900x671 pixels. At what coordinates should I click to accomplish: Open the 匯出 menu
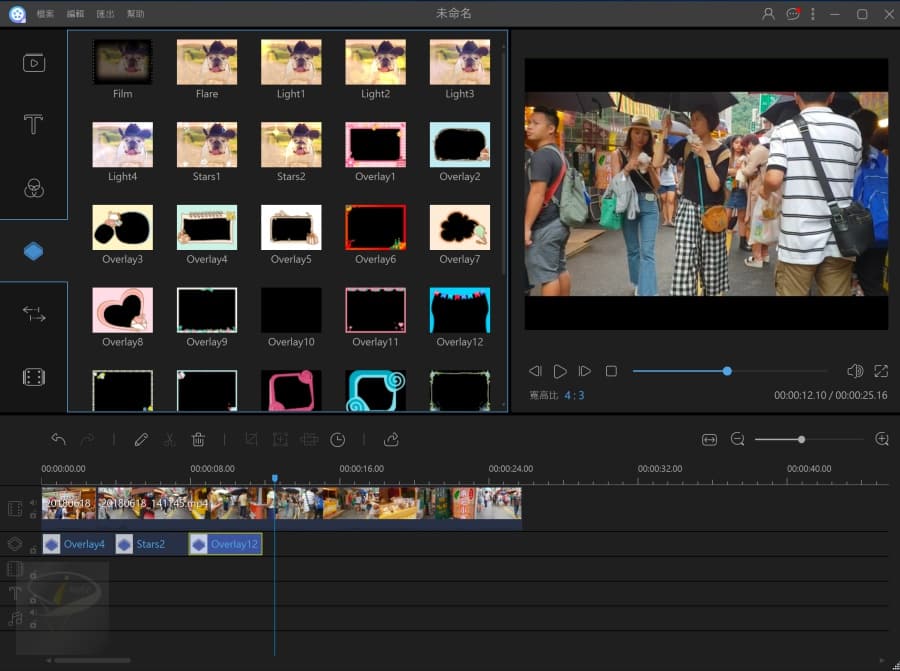click(x=105, y=14)
